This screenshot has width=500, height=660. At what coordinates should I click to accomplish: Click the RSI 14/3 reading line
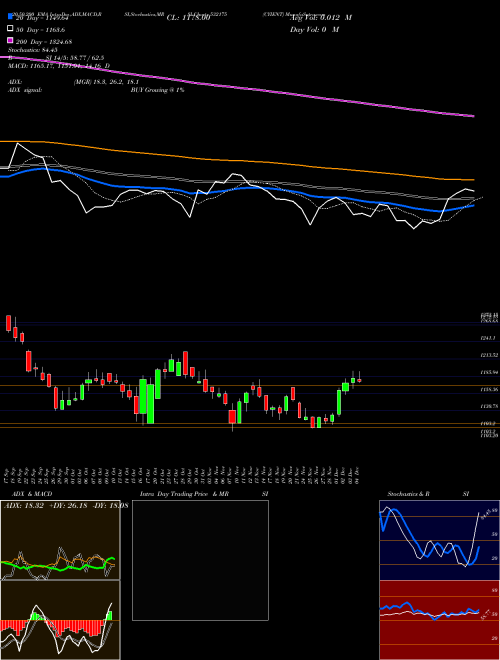[x=56, y=58]
